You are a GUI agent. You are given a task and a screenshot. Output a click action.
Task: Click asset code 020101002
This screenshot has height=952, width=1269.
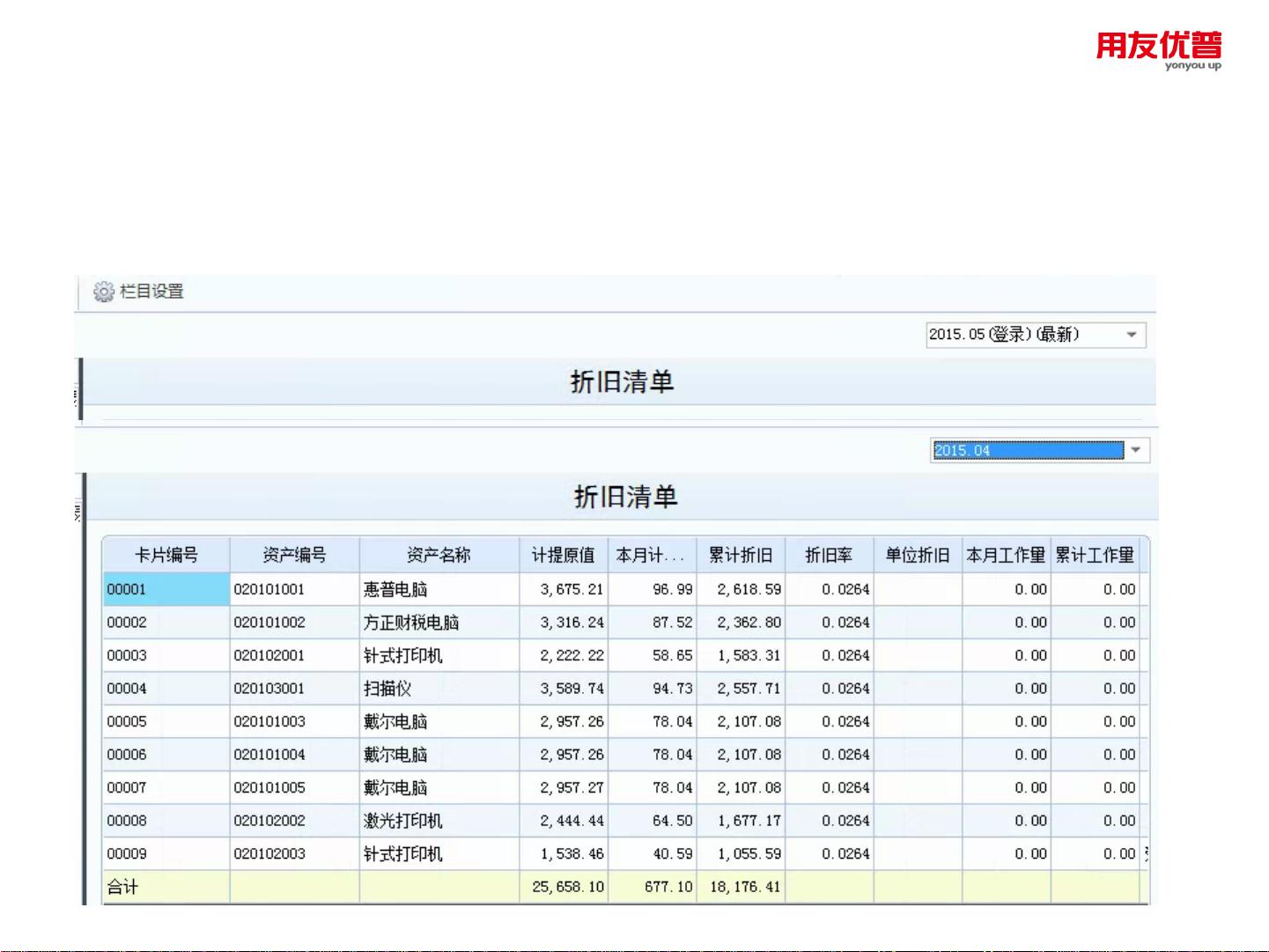tap(269, 623)
